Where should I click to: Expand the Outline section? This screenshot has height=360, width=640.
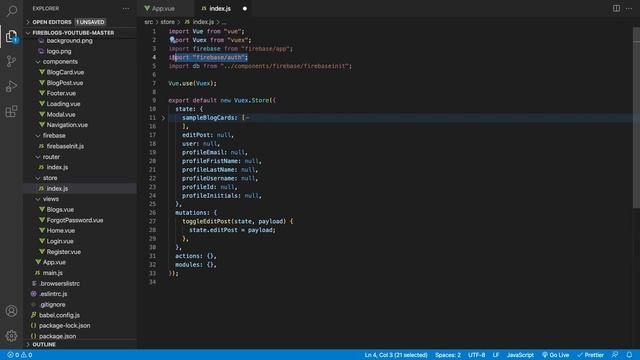[x=44, y=344]
